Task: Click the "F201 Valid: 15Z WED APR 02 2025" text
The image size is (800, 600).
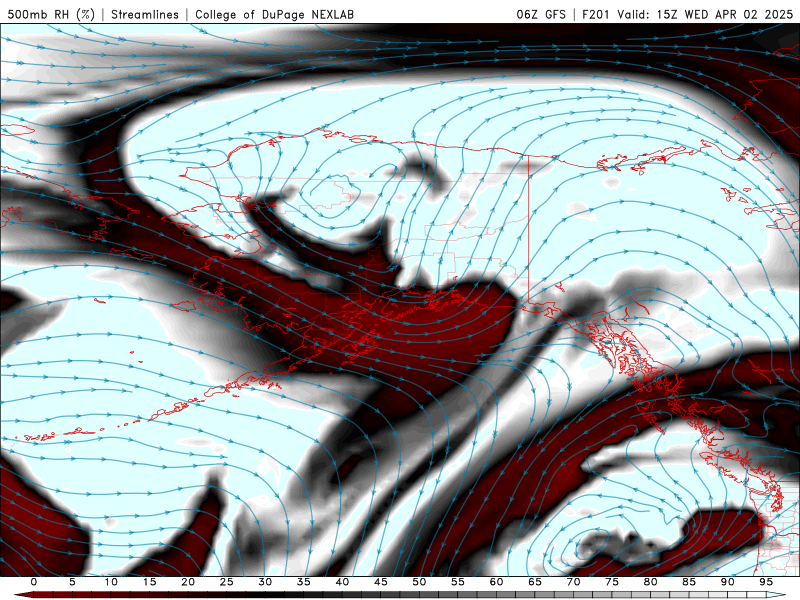Action: (688, 14)
